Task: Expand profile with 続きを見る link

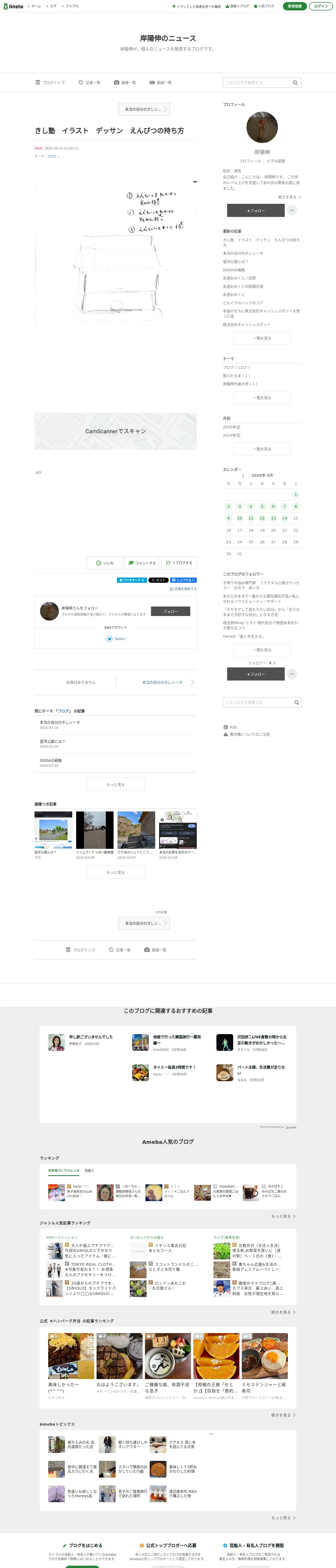Action: [x=290, y=197]
